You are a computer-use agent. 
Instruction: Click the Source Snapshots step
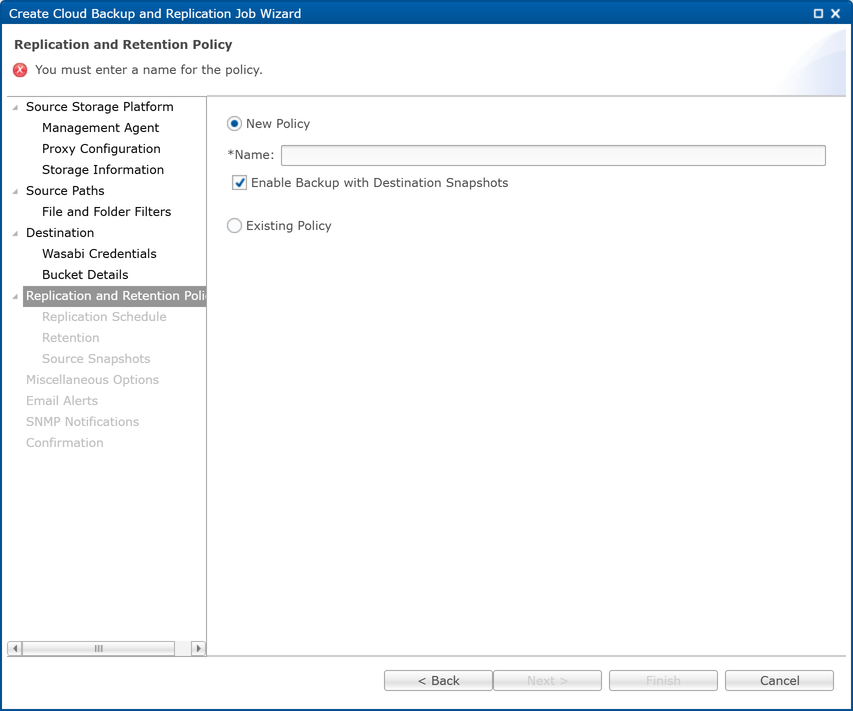coord(96,359)
